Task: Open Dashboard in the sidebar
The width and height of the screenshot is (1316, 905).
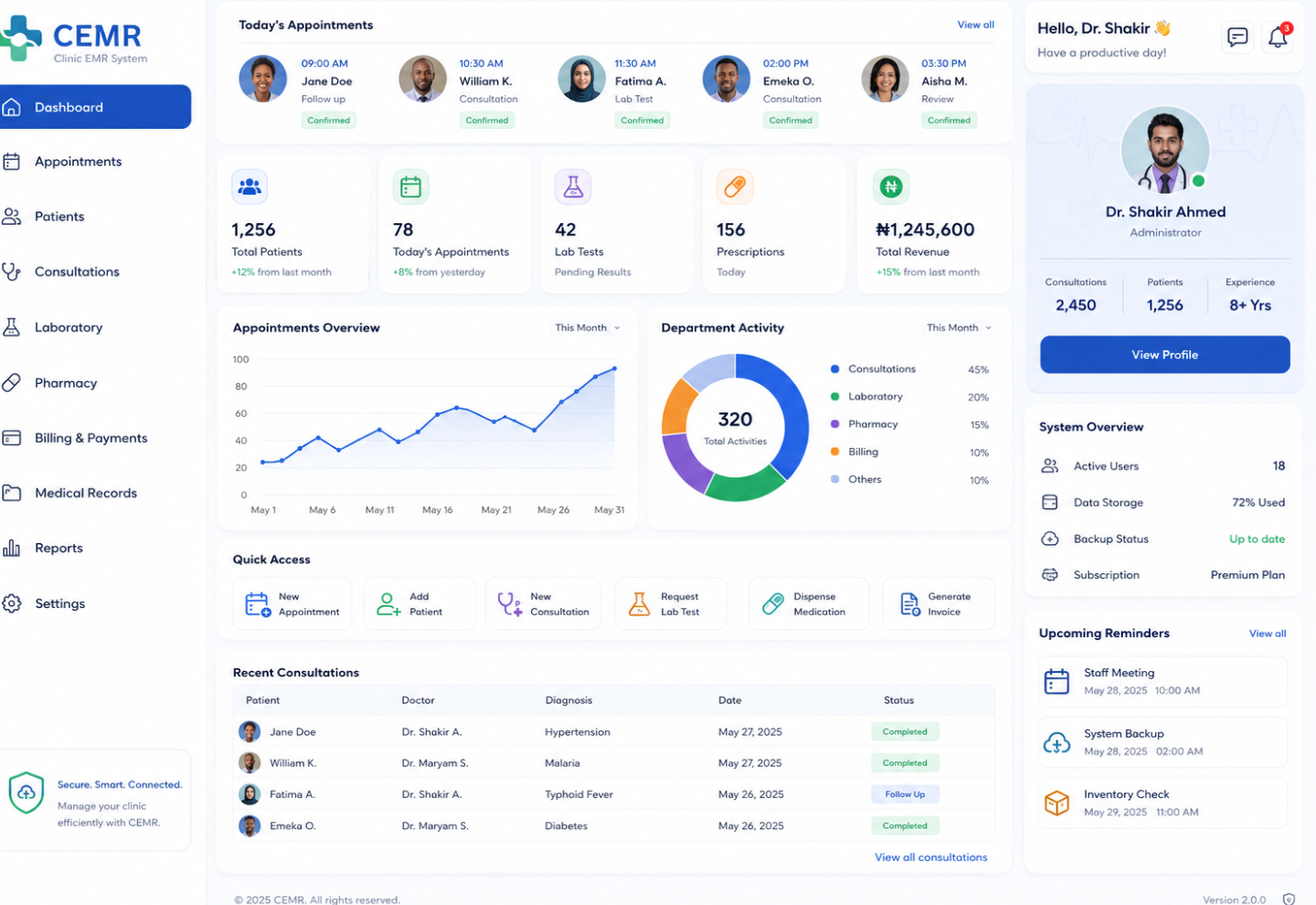Action: (x=95, y=107)
